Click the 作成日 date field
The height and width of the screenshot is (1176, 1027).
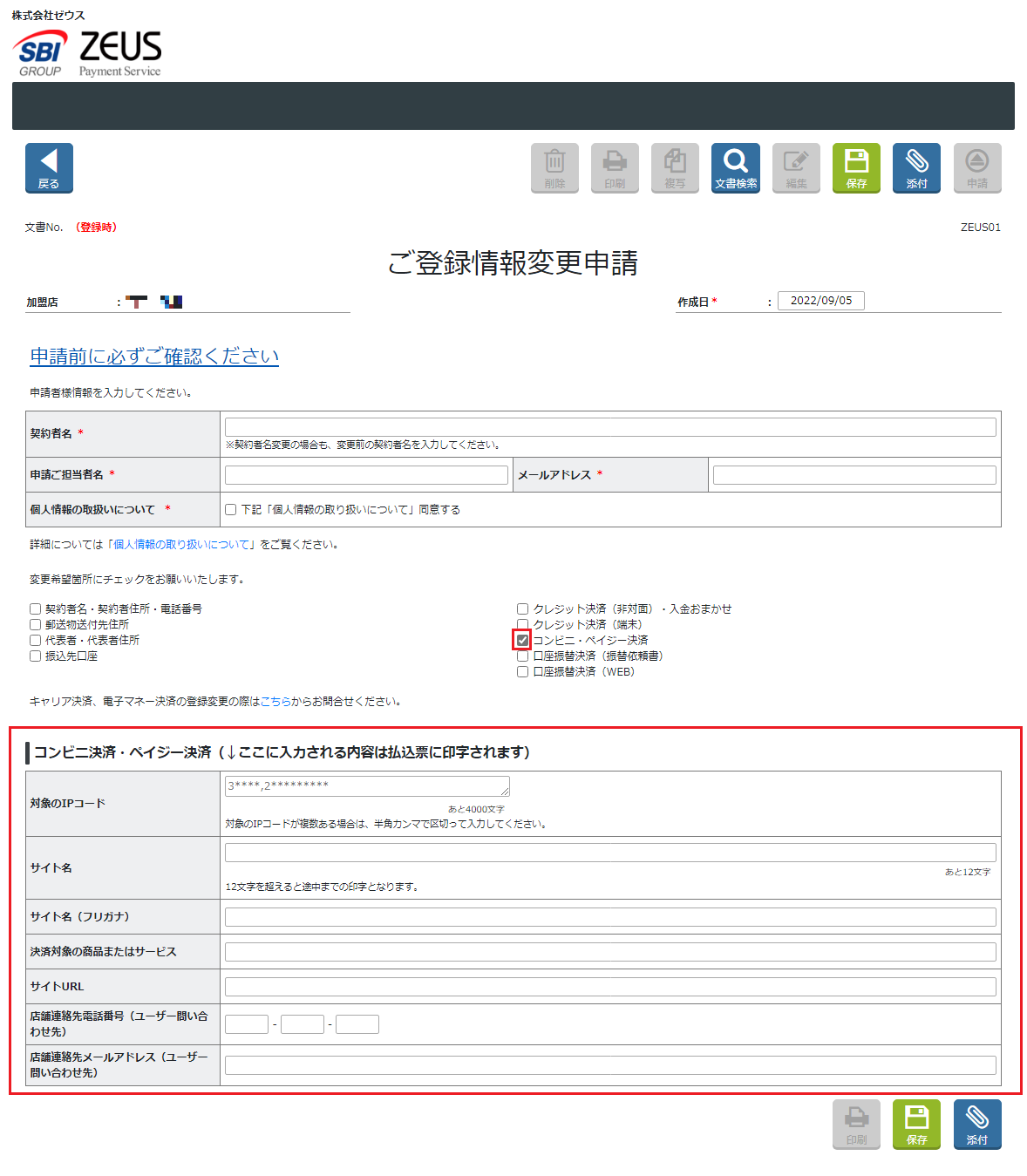820,301
